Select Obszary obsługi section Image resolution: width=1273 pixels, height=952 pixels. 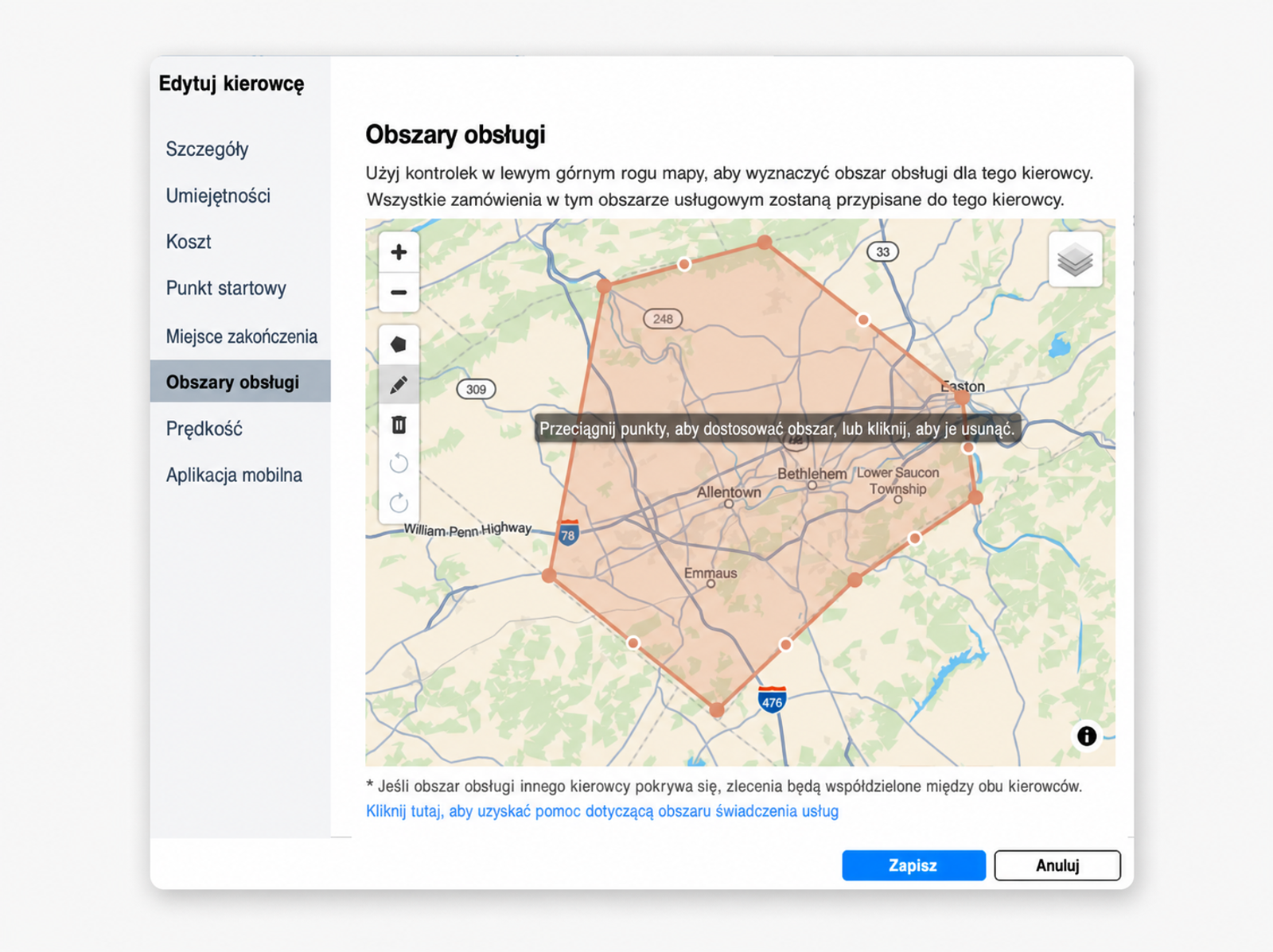tap(240, 382)
